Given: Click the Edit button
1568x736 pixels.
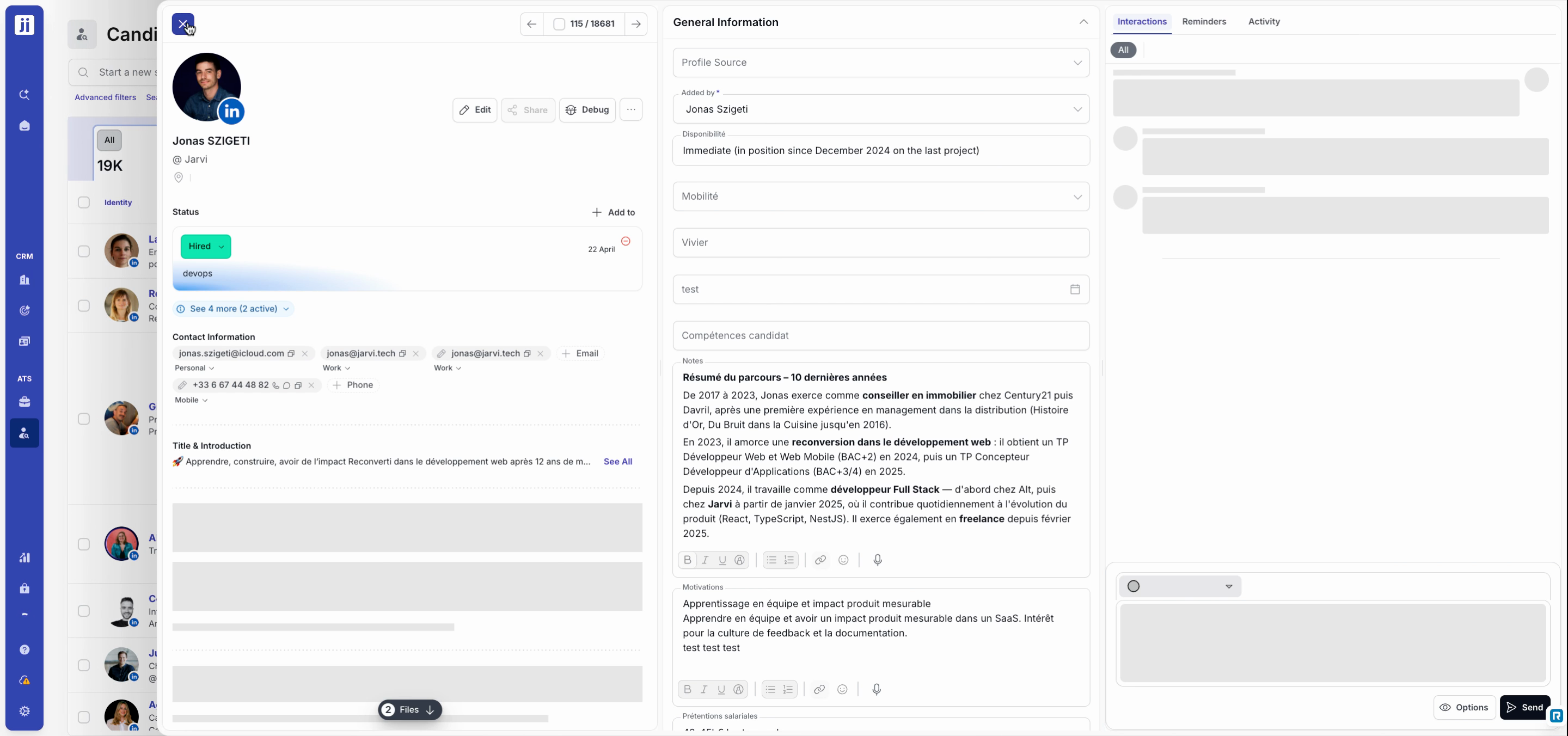Looking at the screenshot, I should point(474,109).
